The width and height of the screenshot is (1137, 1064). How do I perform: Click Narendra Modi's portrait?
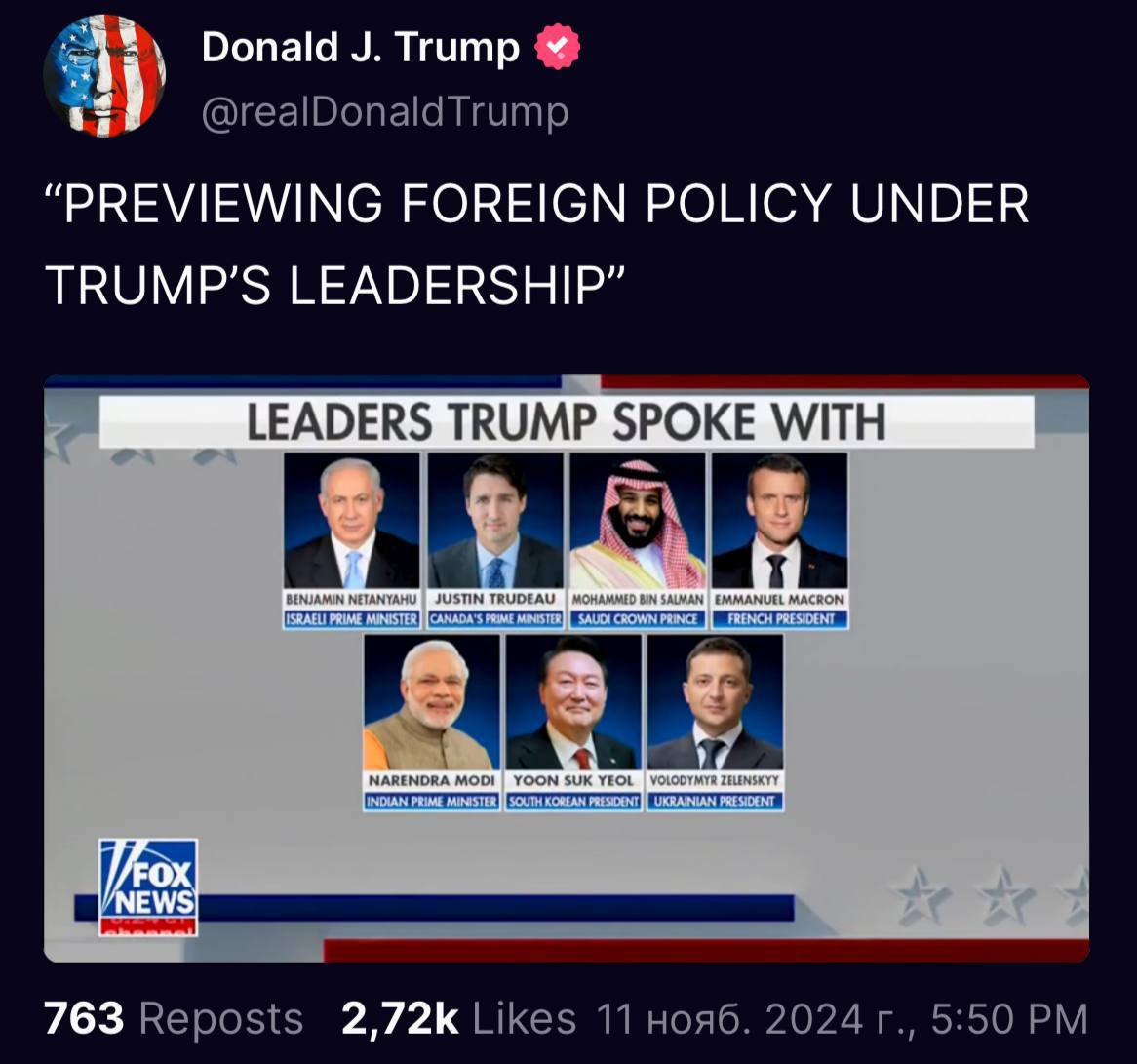[432, 703]
